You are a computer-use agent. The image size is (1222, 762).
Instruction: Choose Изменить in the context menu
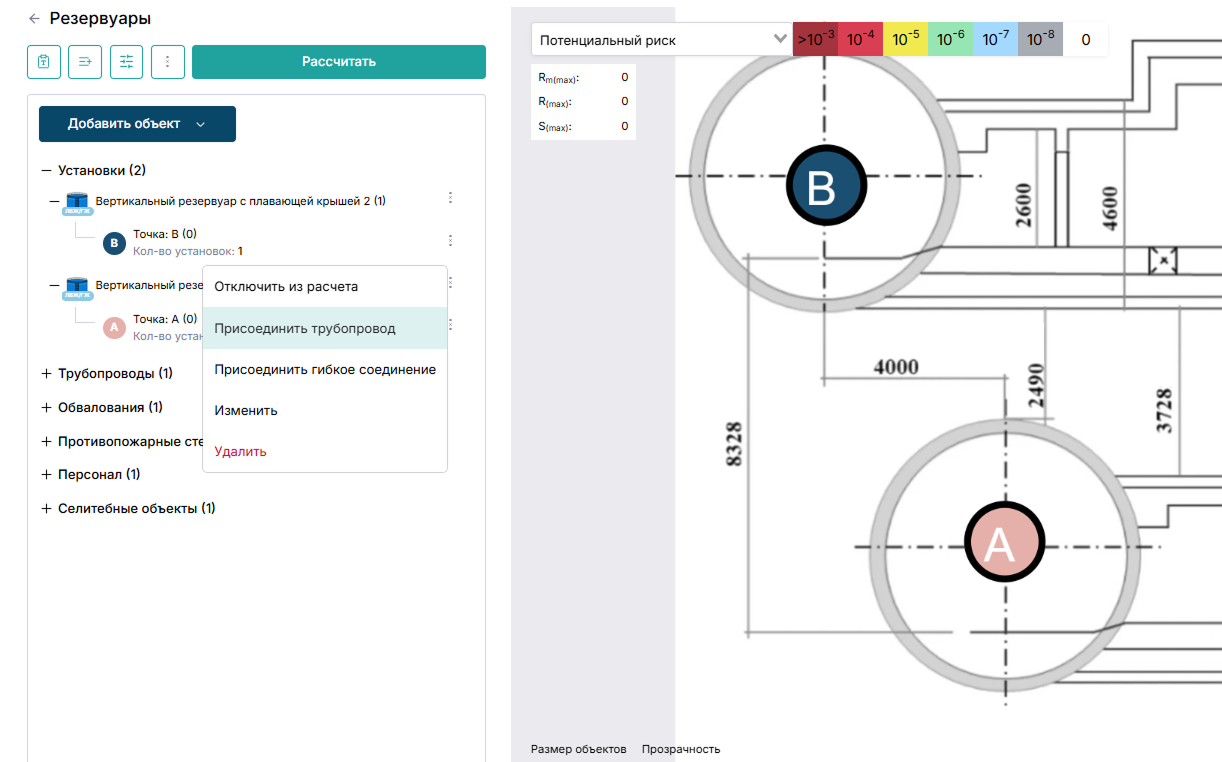[x=325, y=410]
